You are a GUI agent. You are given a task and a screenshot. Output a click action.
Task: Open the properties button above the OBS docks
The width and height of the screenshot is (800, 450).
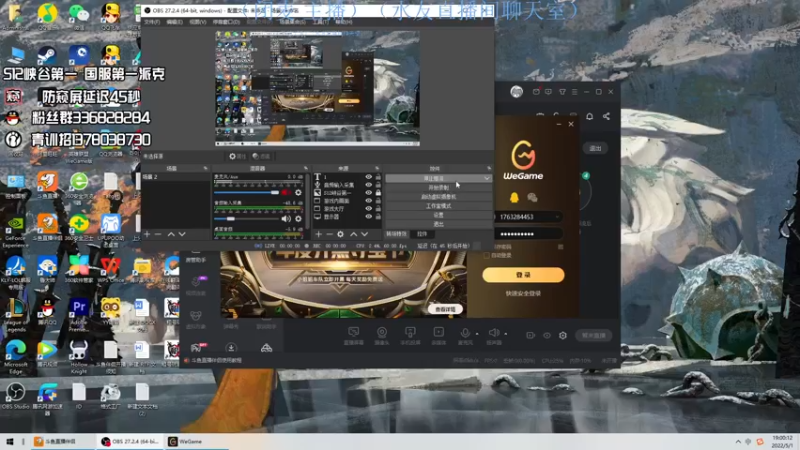237,156
